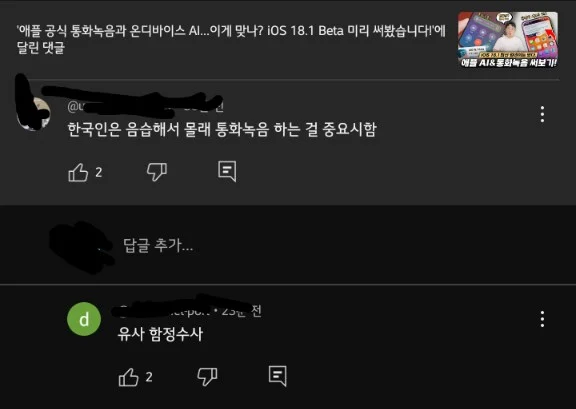
Task: Click the reply's timestamp ending in 전
Action: [241, 311]
